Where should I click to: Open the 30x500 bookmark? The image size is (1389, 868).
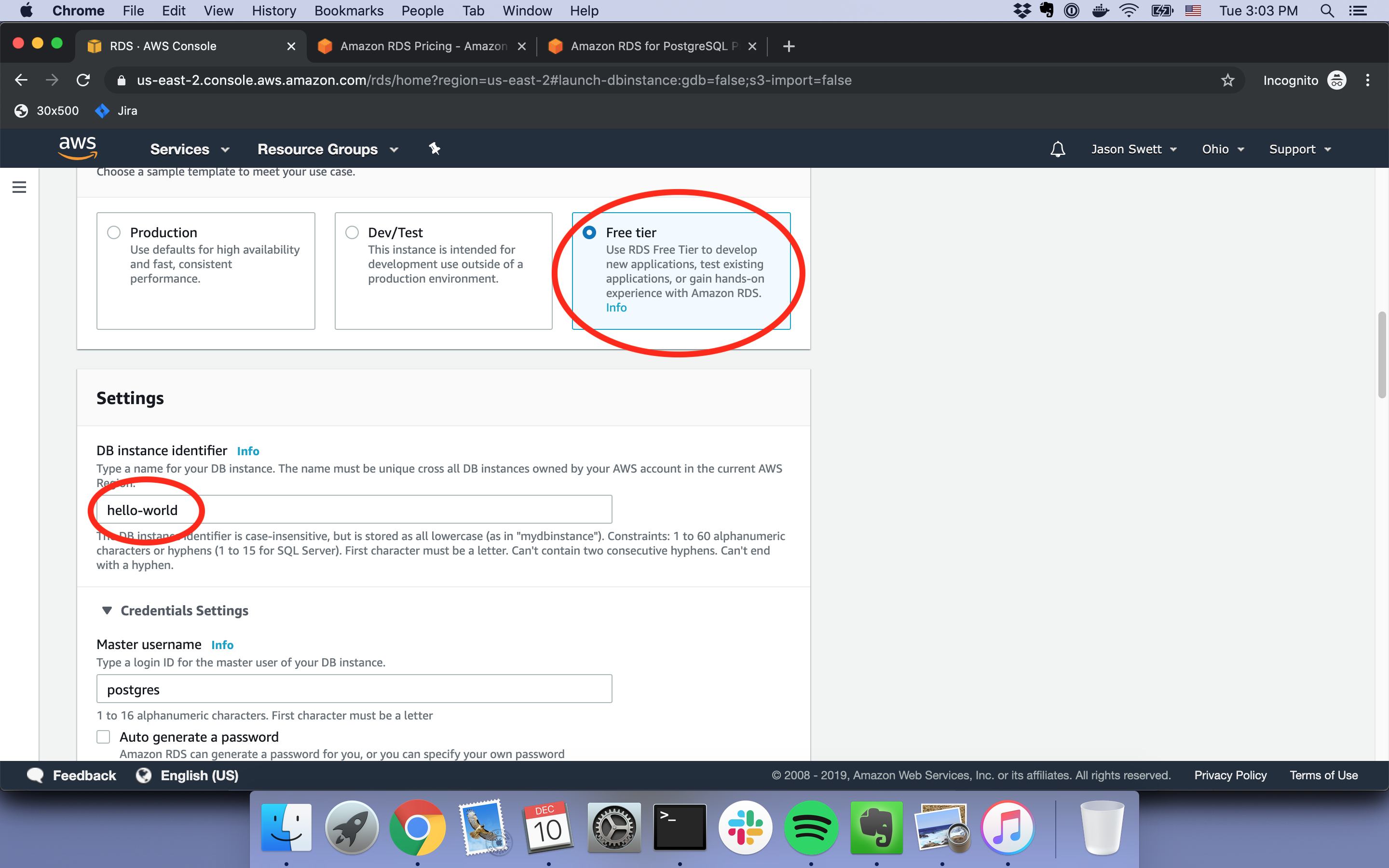pos(46,111)
